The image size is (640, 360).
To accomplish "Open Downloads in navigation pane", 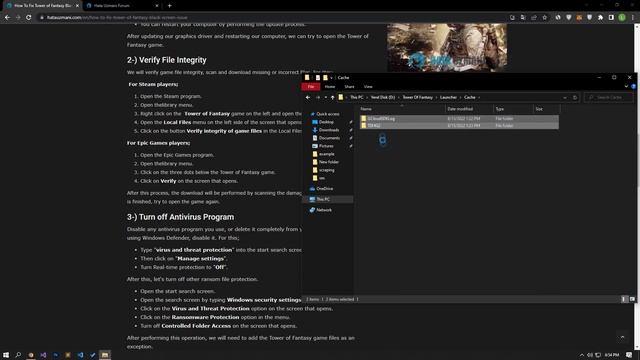I will pos(329,130).
